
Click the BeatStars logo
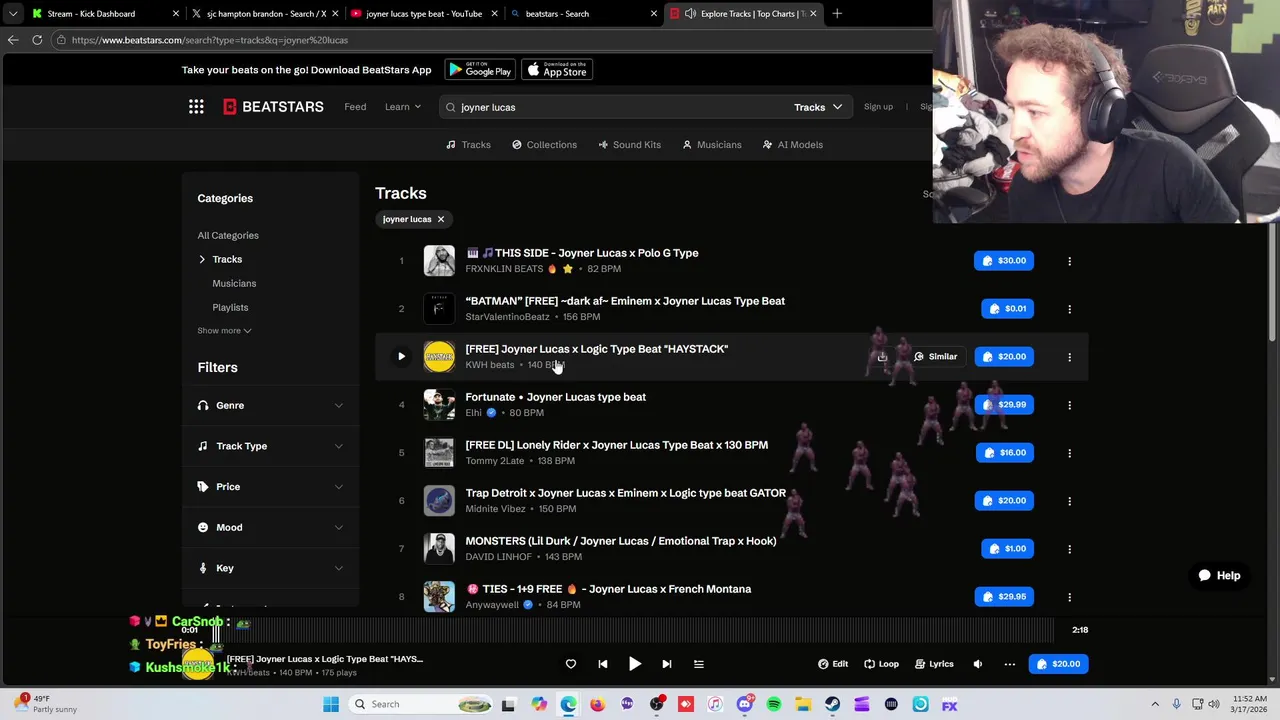tap(273, 107)
